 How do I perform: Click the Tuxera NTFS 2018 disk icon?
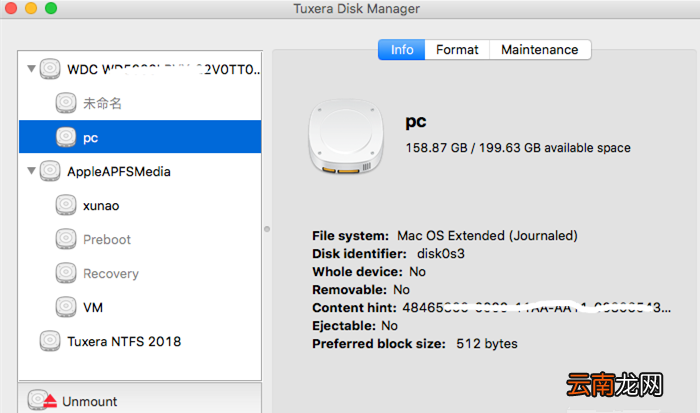tap(50, 341)
